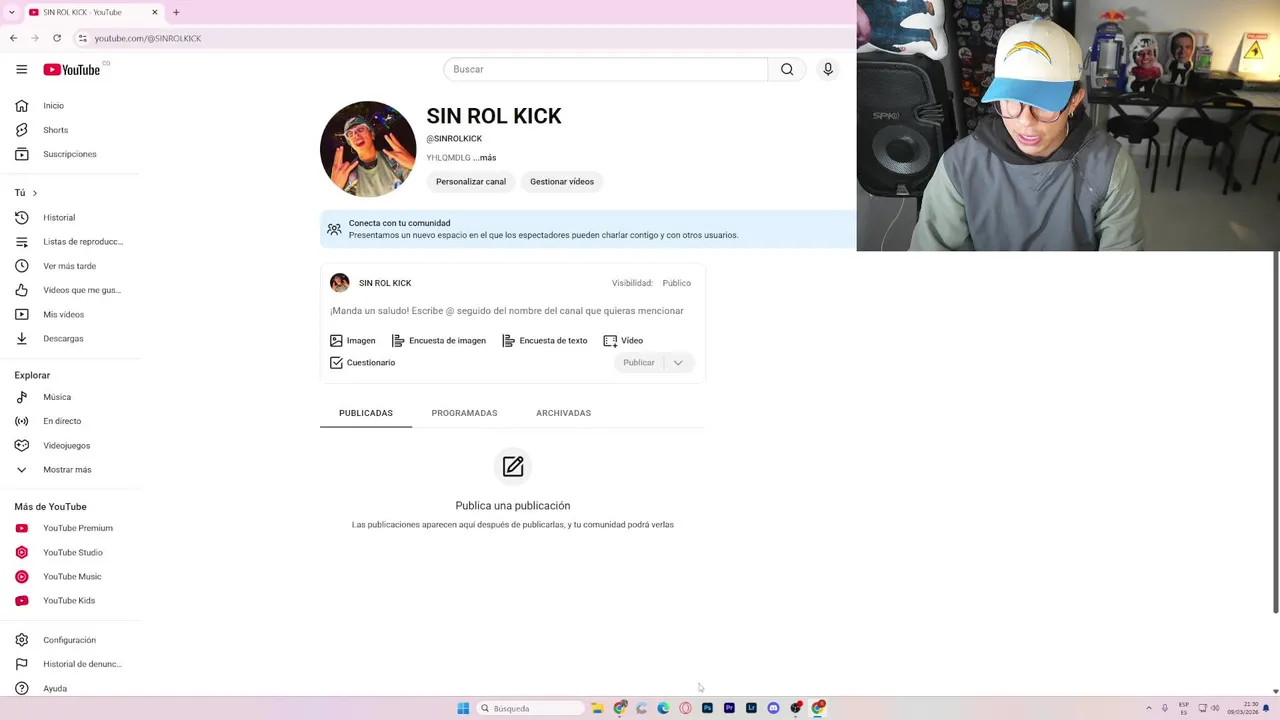Open Photoshop from the taskbar

[707, 708]
